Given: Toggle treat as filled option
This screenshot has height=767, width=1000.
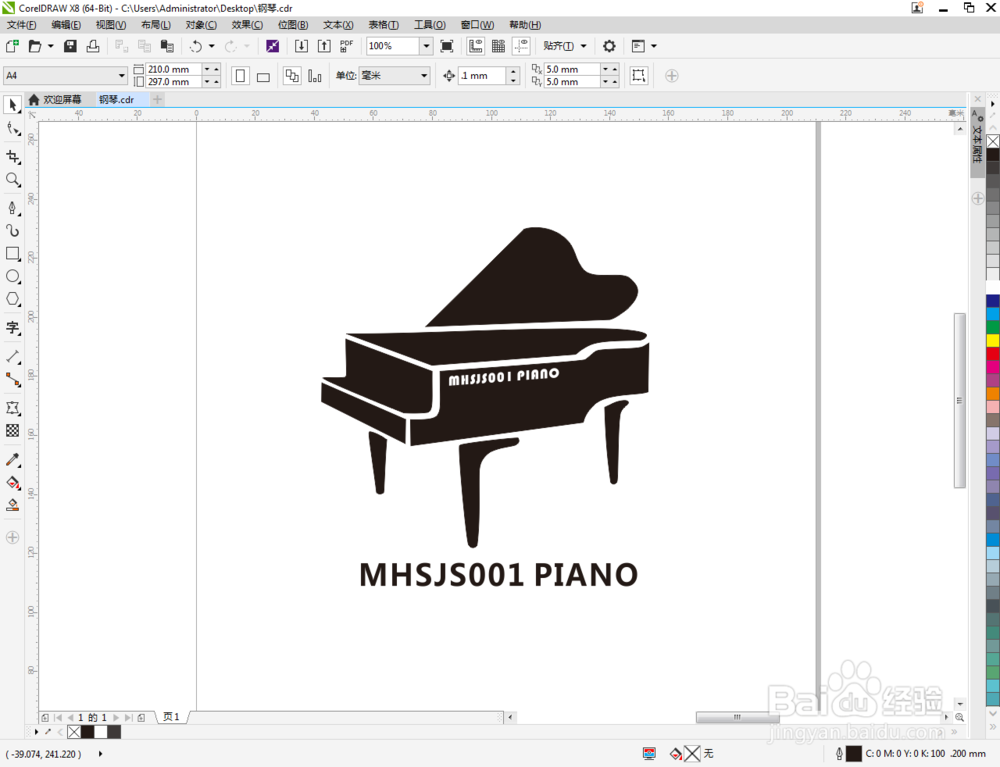Looking at the screenshot, I should pos(638,75).
